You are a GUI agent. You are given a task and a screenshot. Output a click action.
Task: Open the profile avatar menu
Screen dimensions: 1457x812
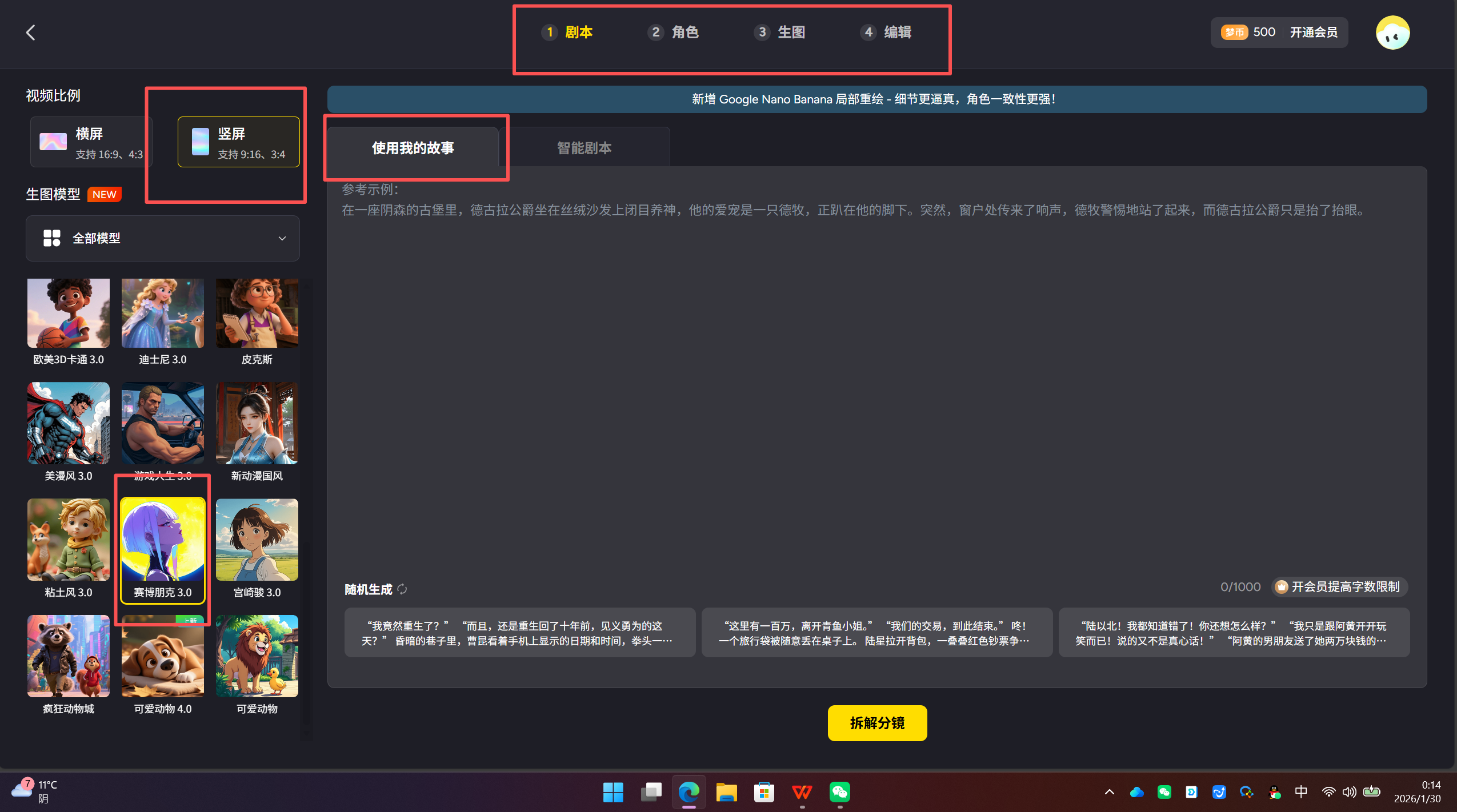tap(1392, 32)
